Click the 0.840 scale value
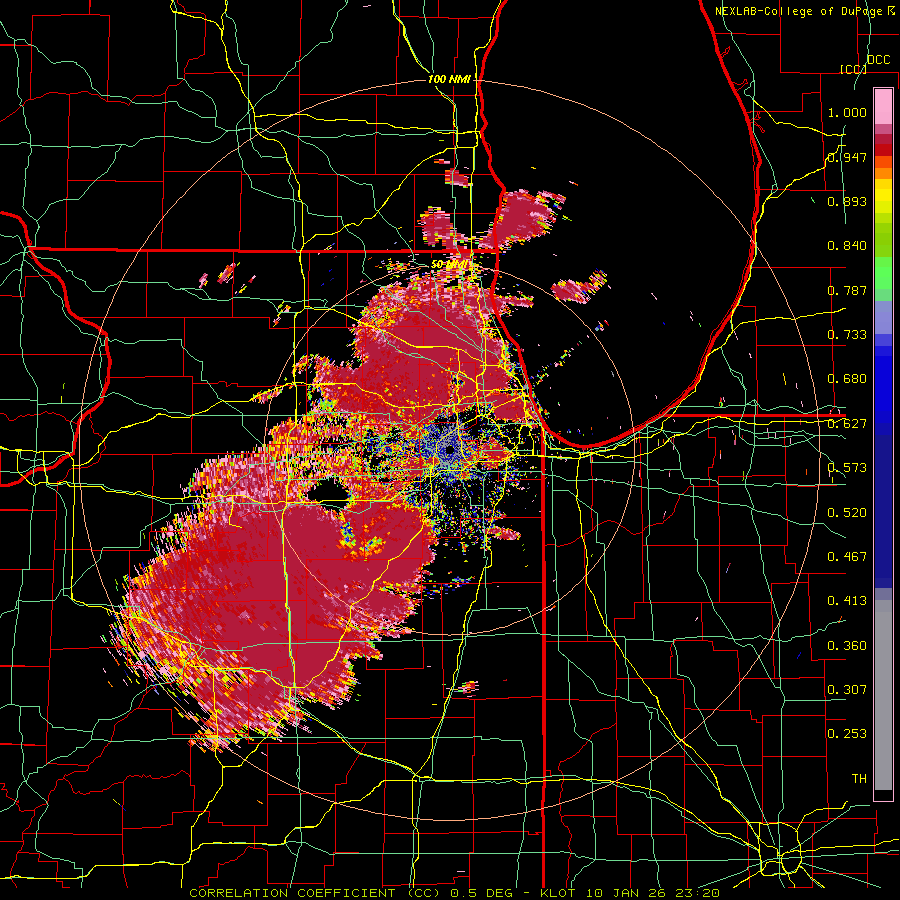 (847, 246)
